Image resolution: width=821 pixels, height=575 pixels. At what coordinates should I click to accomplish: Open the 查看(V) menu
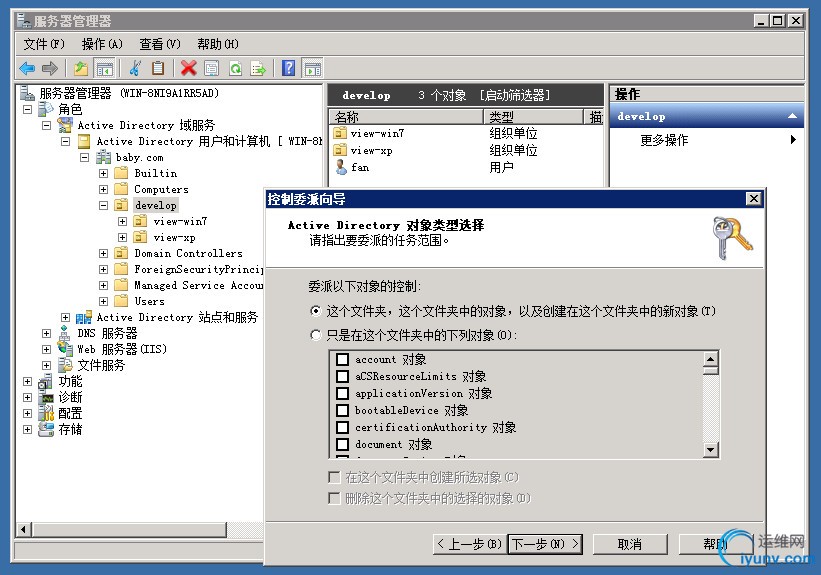pyautogui.click(x=160, y=44)
